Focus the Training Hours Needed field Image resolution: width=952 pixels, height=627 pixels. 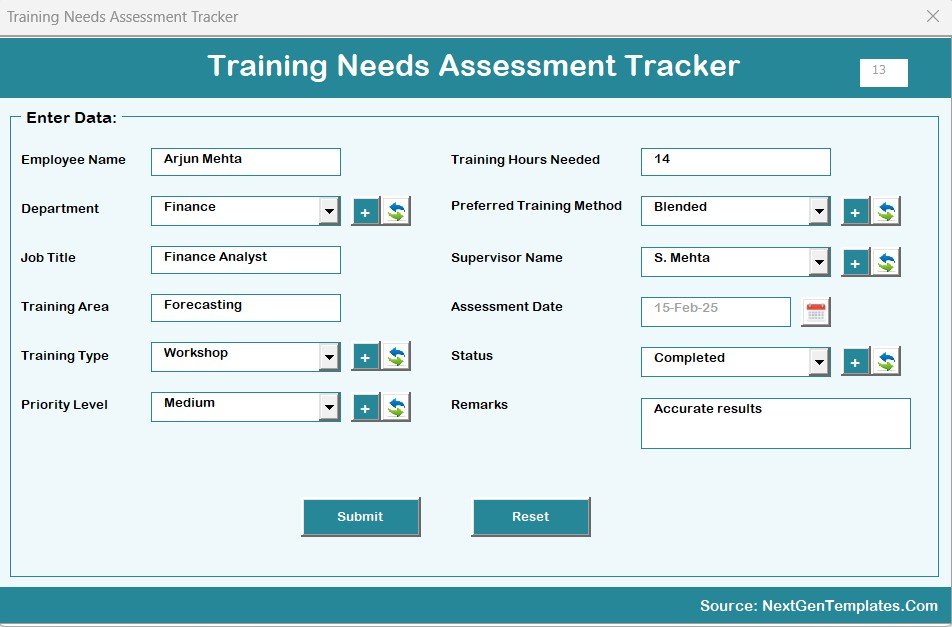coord(735,162)
